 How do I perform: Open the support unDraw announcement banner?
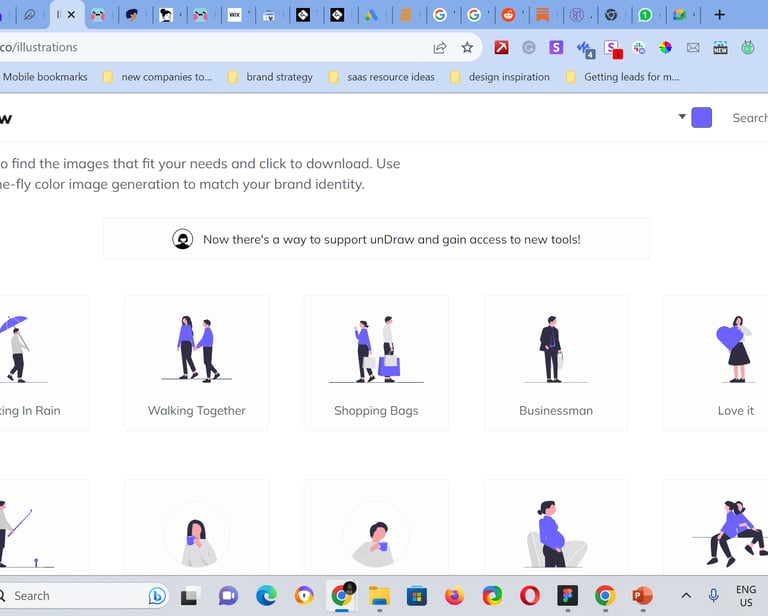376,239
